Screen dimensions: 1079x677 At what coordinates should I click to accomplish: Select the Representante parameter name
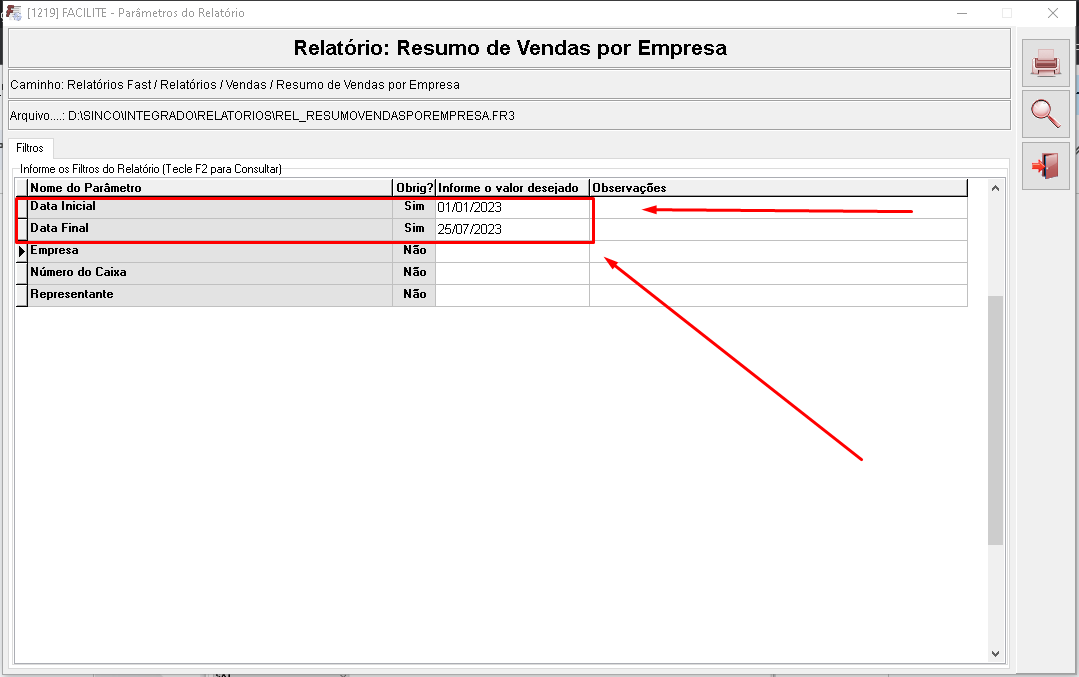[210, 295]
